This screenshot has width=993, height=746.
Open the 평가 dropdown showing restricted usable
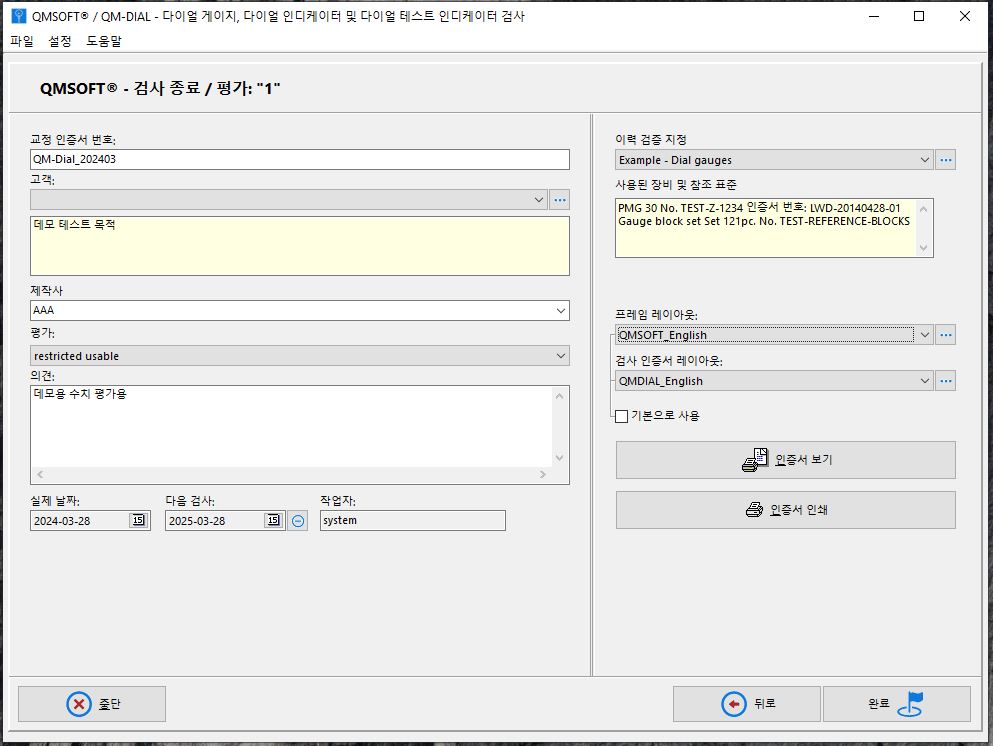point(300,356)
